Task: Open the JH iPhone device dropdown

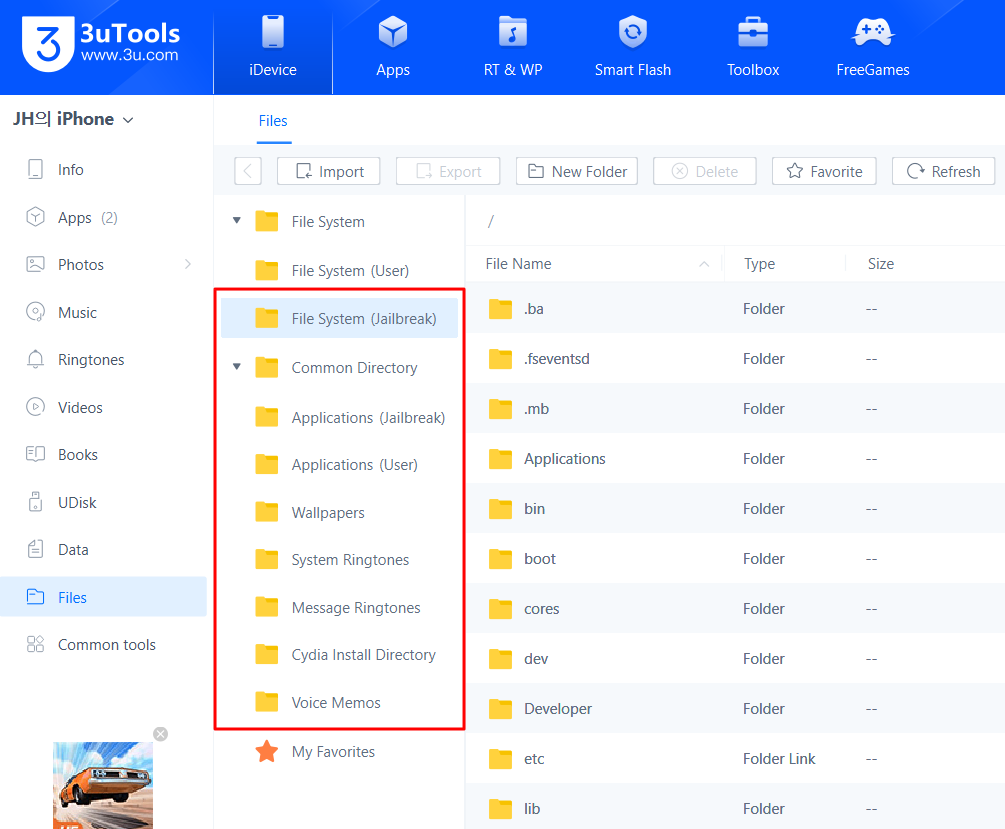Action: coord(74,119)
